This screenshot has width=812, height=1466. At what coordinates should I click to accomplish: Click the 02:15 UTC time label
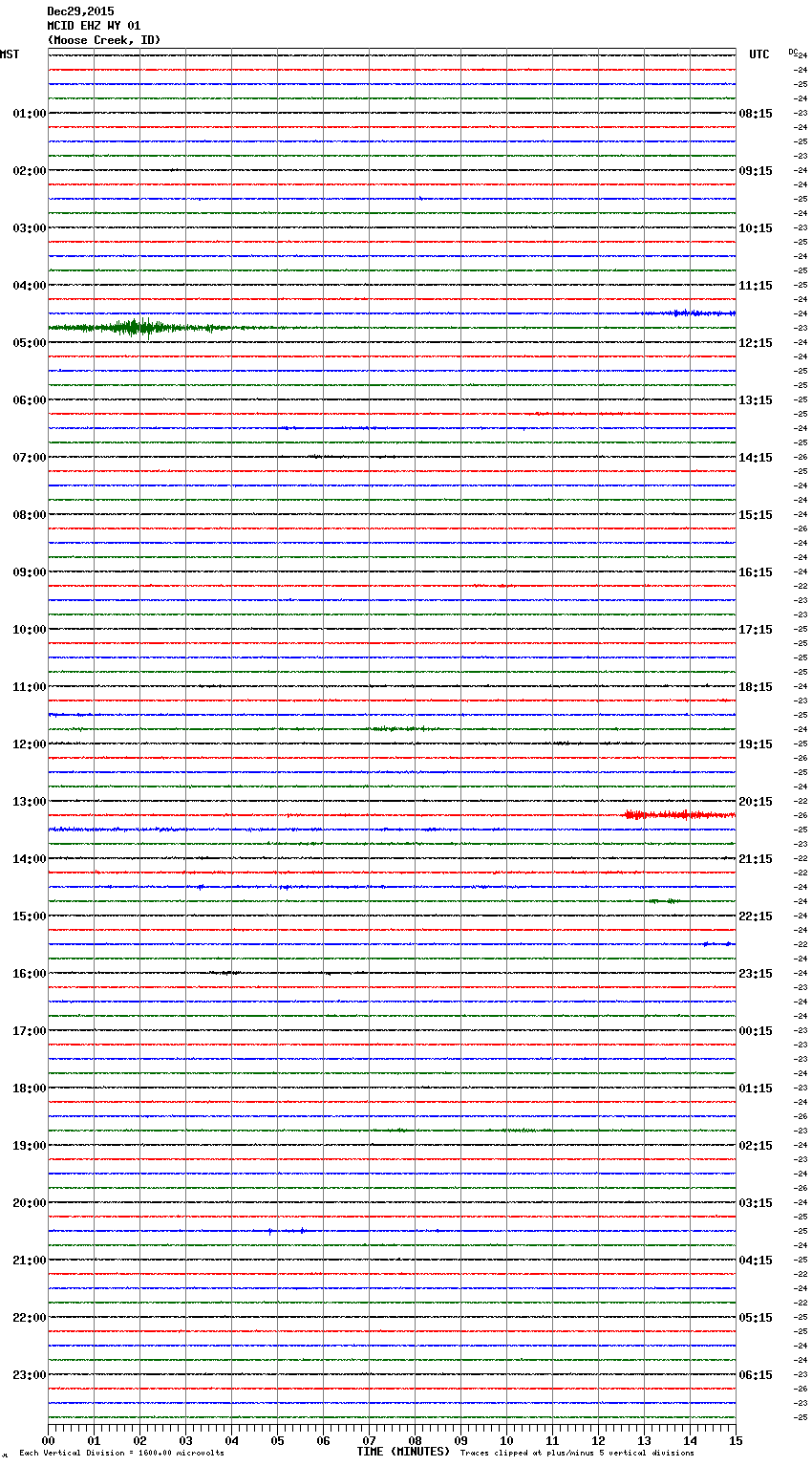[756, 1146]
